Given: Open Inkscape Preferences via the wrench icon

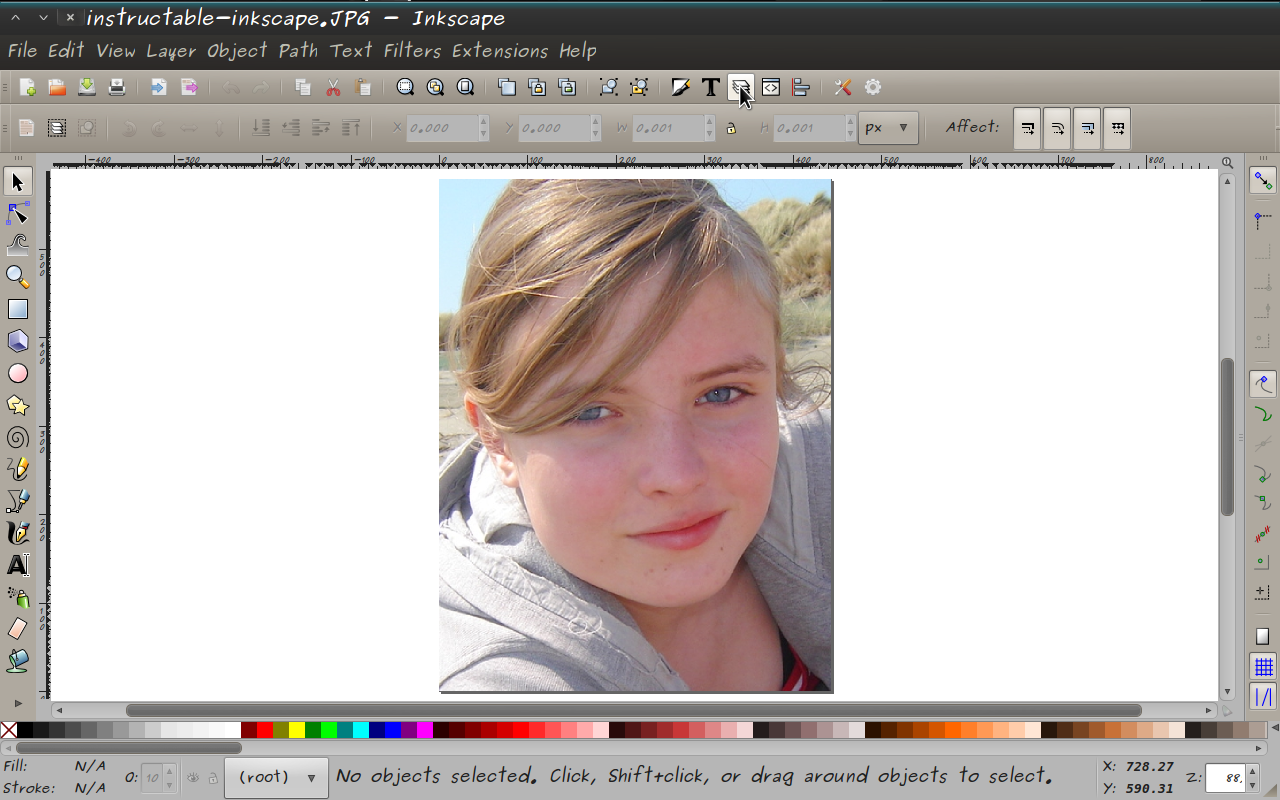Looking at the screenshot, I should tap(842, 87).
